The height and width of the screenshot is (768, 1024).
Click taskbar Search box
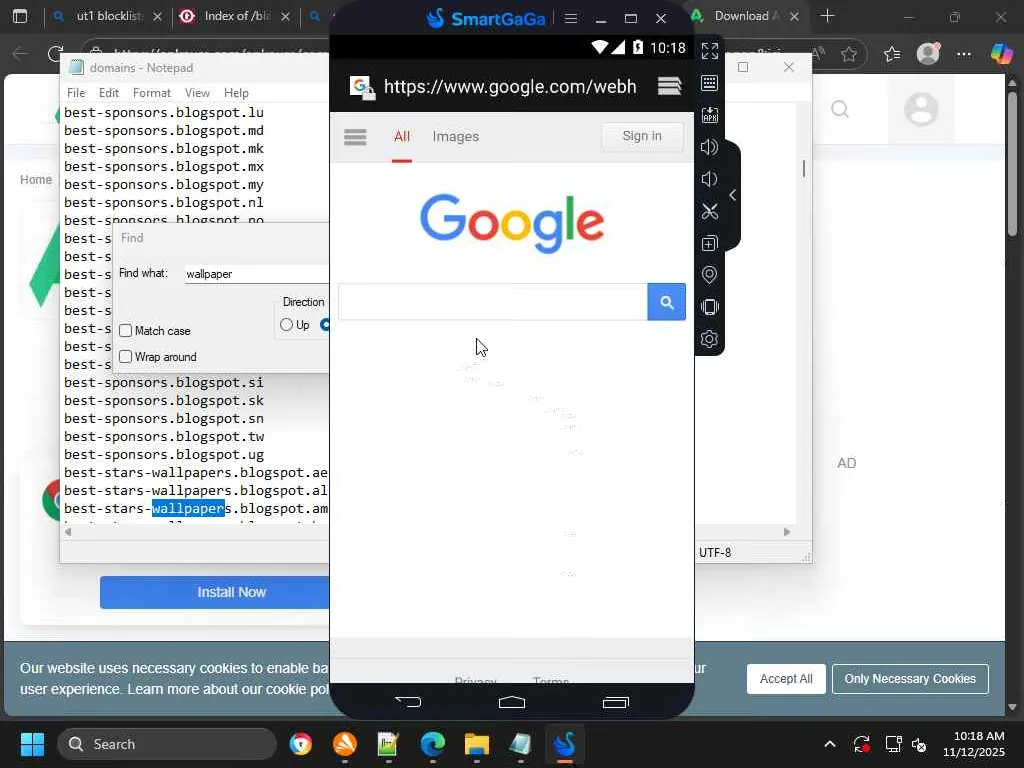click(x=167, y=744)
